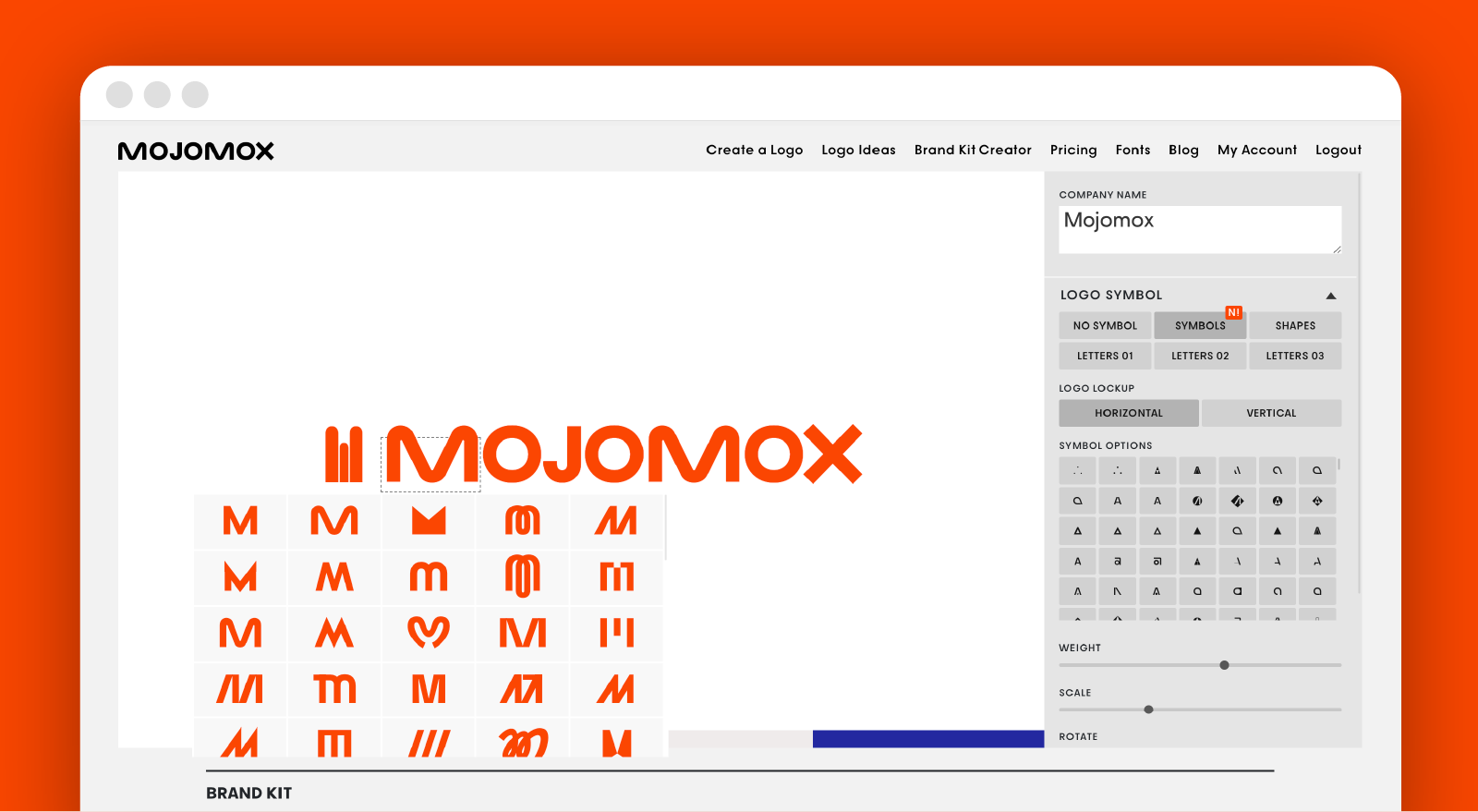
Task: Choose the Letters 02 symbol set
Action: [1200, 356]
